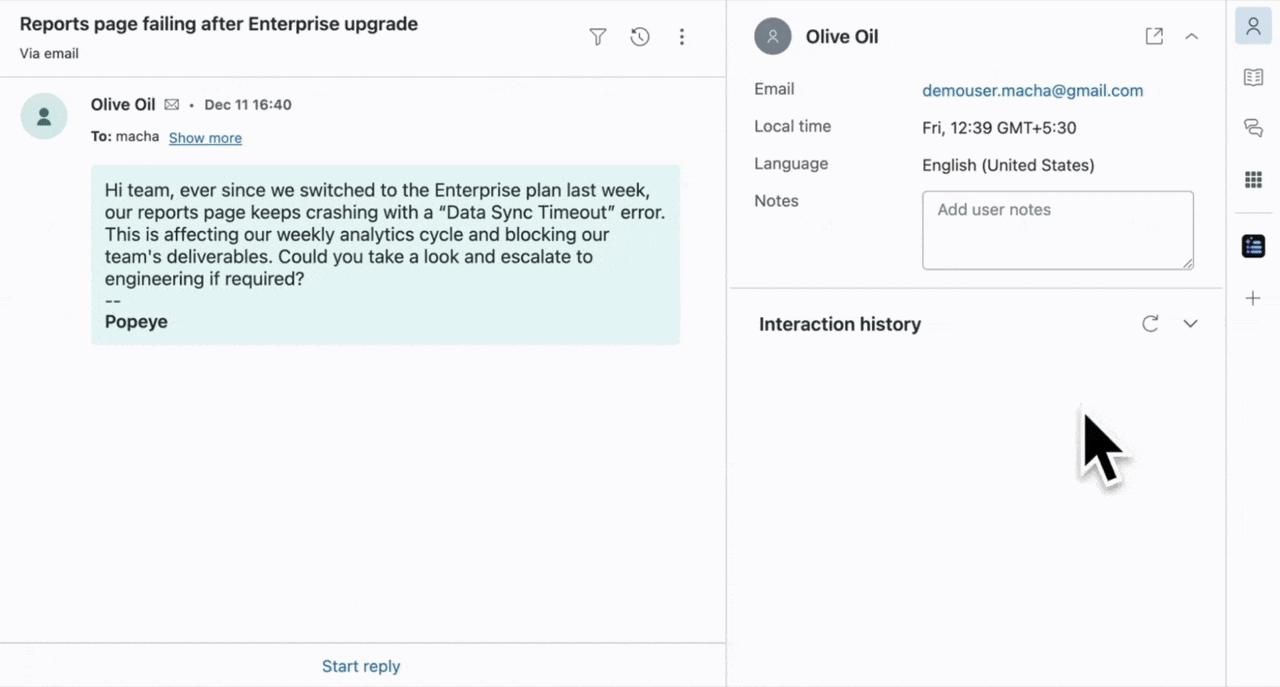The image size is (1280, 687).
Task: Click the filter conversation icon
Action: coord(598,37)
